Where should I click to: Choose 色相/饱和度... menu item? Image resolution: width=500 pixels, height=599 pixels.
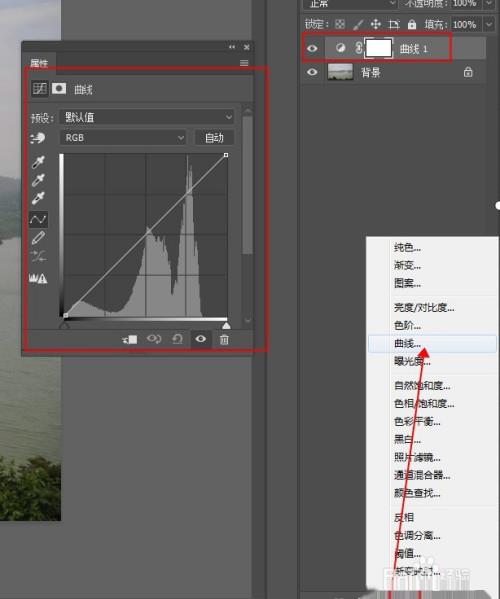(x=432, y=403)
